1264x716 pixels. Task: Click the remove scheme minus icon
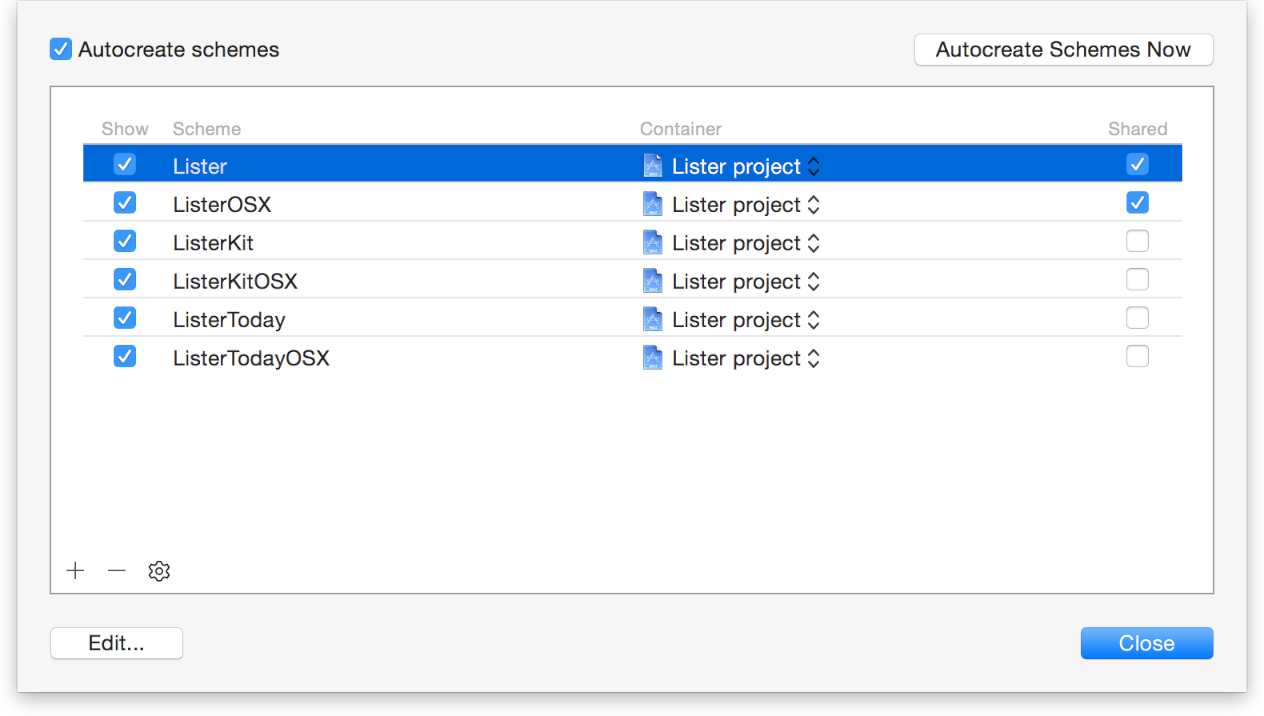coord(117,571)
